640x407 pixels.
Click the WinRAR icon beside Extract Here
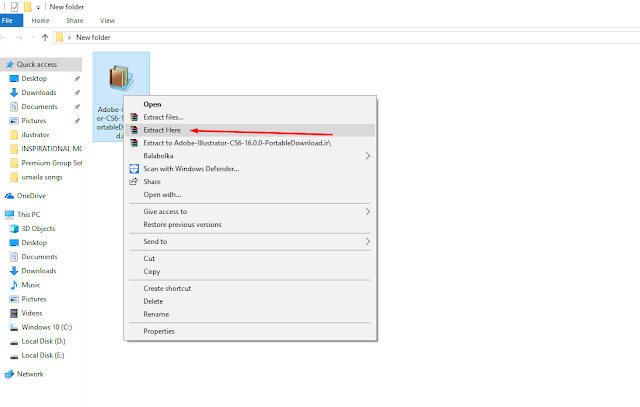[133, 130]
